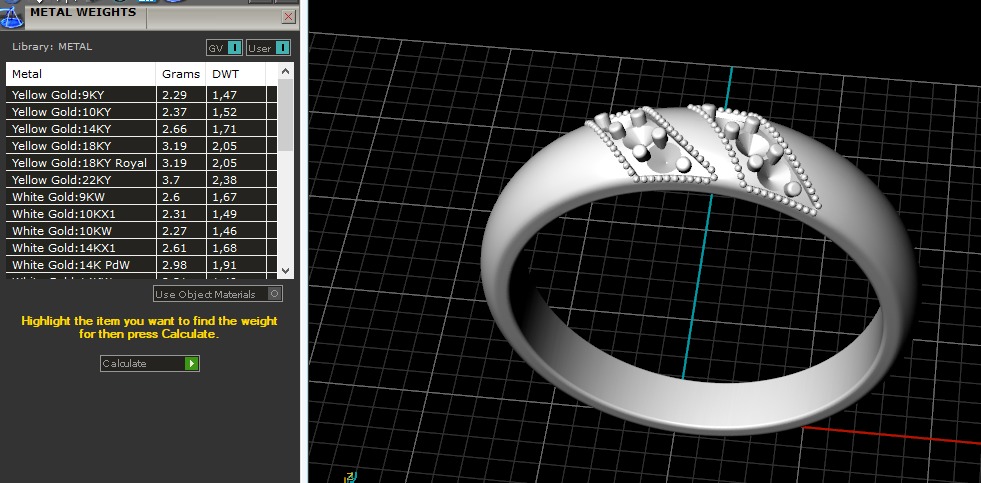
Task: Toggle Use Object Materials option
Action: [x=218, y=294]
